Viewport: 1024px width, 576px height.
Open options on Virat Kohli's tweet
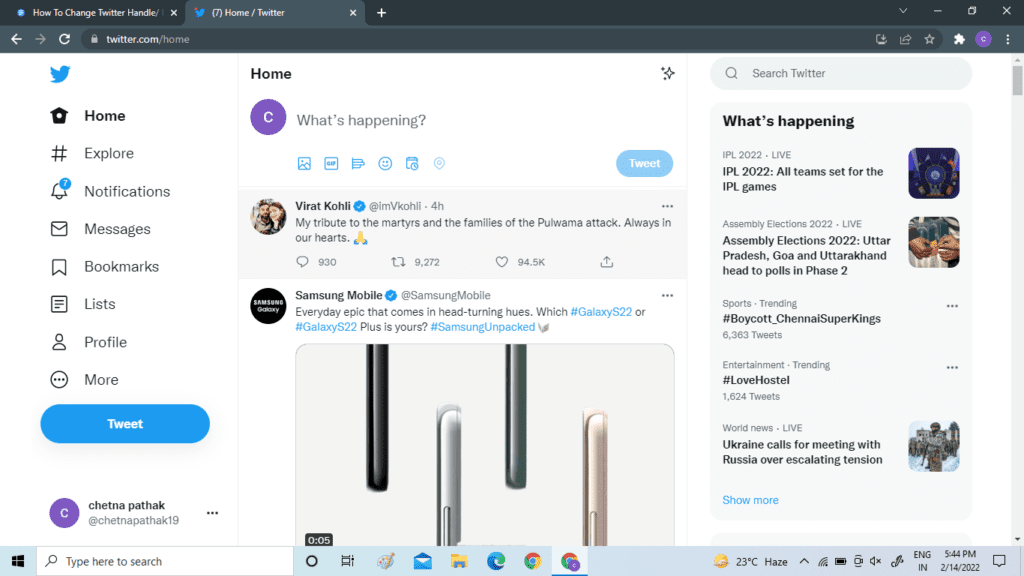[x=667, y=206]
